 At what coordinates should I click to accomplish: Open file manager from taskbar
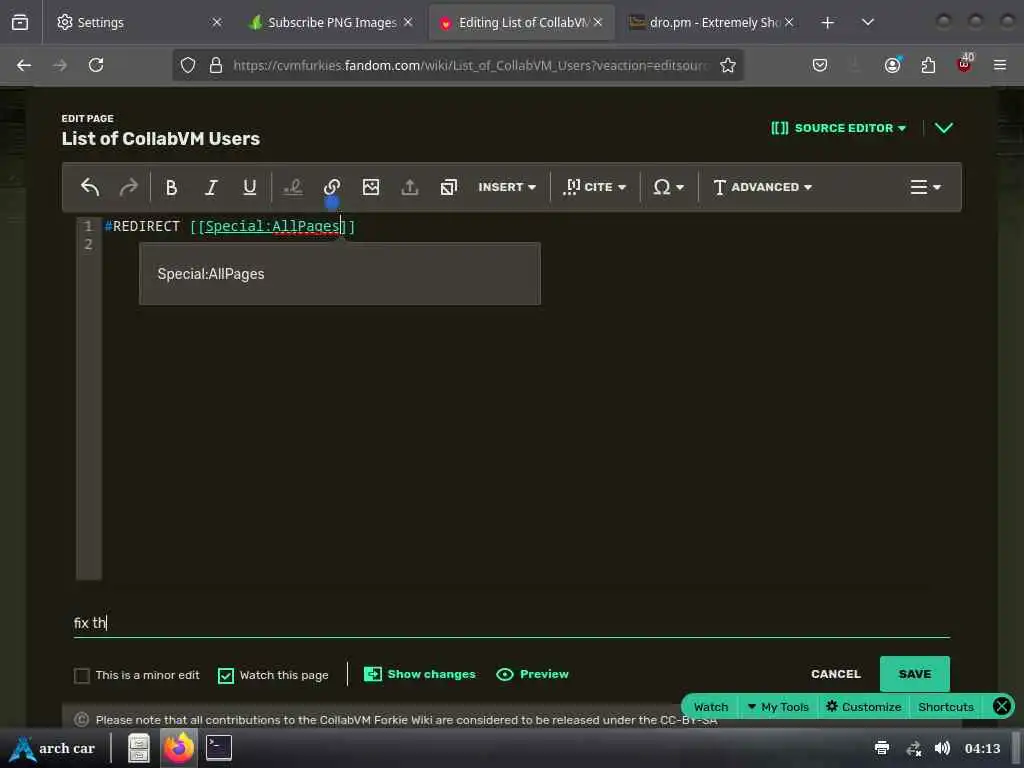tap(138, 748)
